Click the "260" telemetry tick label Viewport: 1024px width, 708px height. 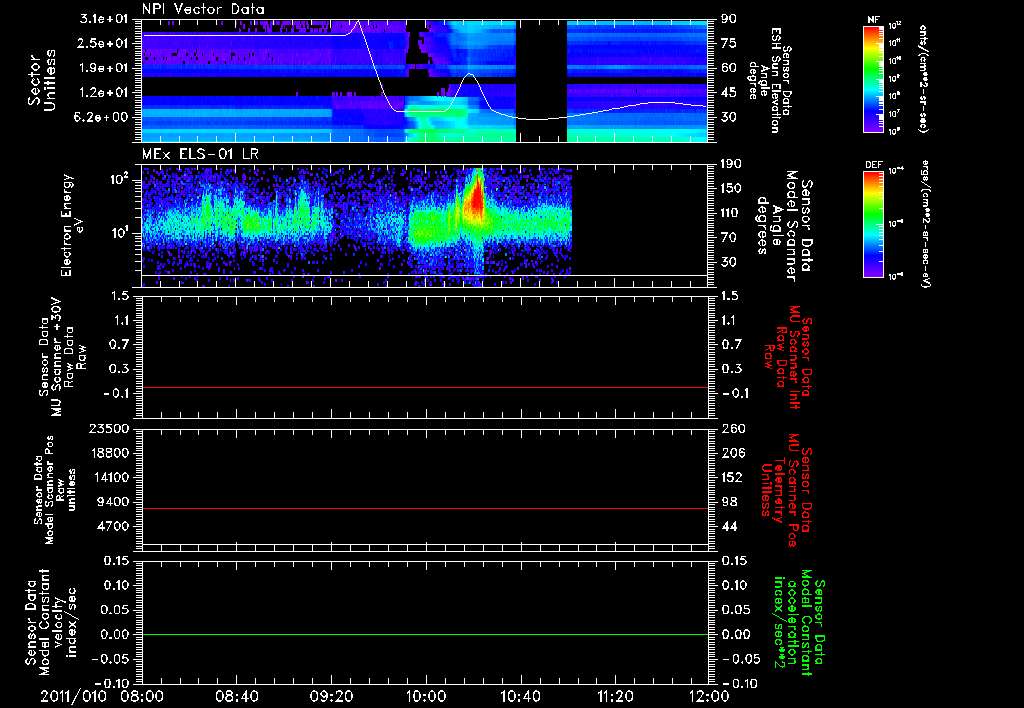click(x=731, y=429)
